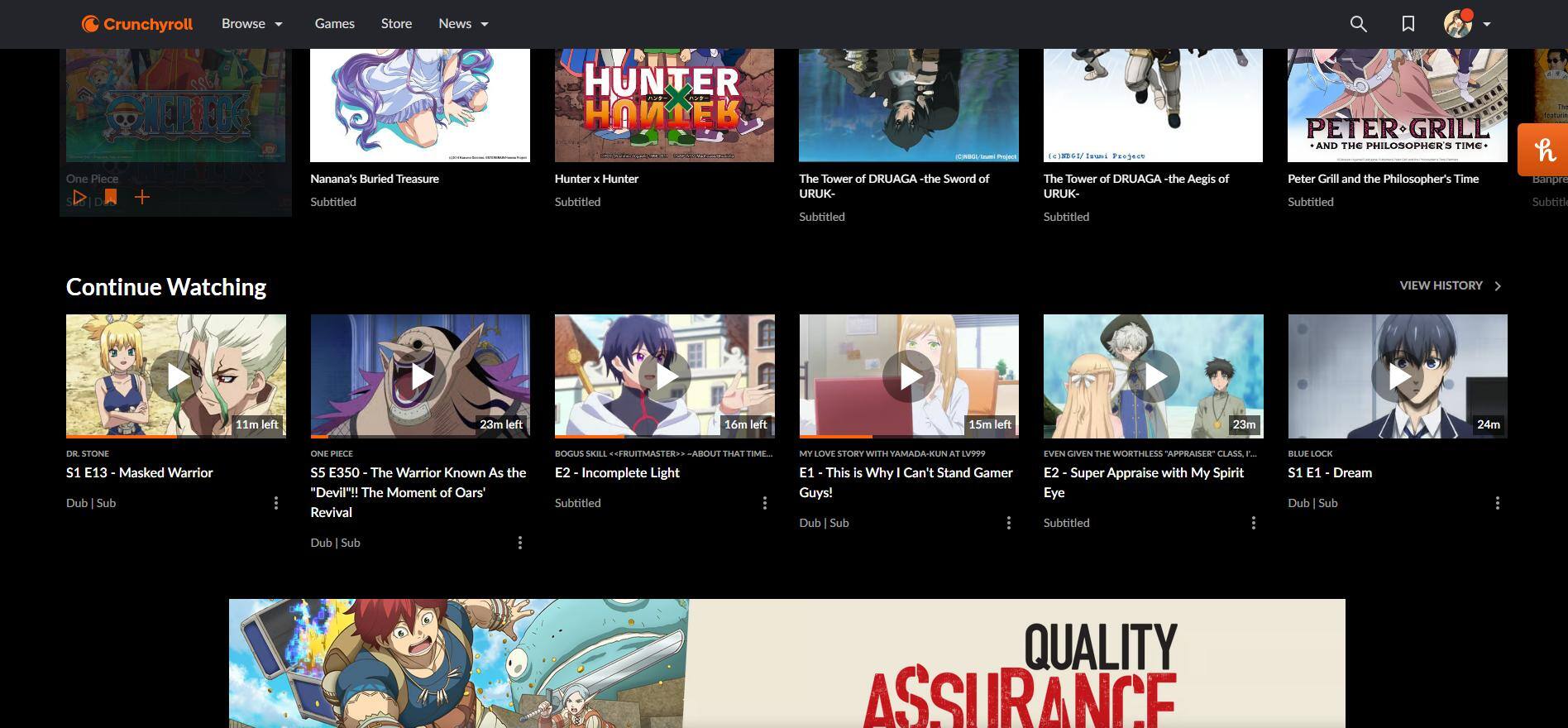Toggle One Piece watchlist bookmark
1568x728 pixels.
tap(110, 198)
